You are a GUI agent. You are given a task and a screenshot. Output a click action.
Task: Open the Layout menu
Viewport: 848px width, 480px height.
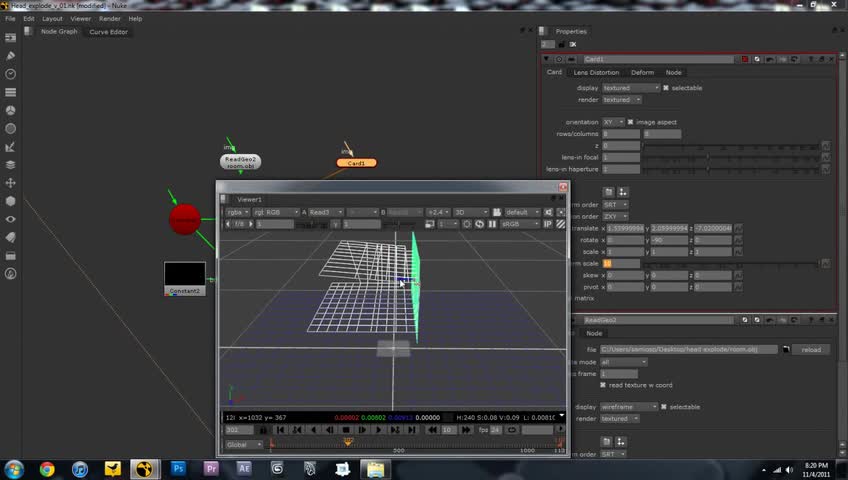pos(52,18)
